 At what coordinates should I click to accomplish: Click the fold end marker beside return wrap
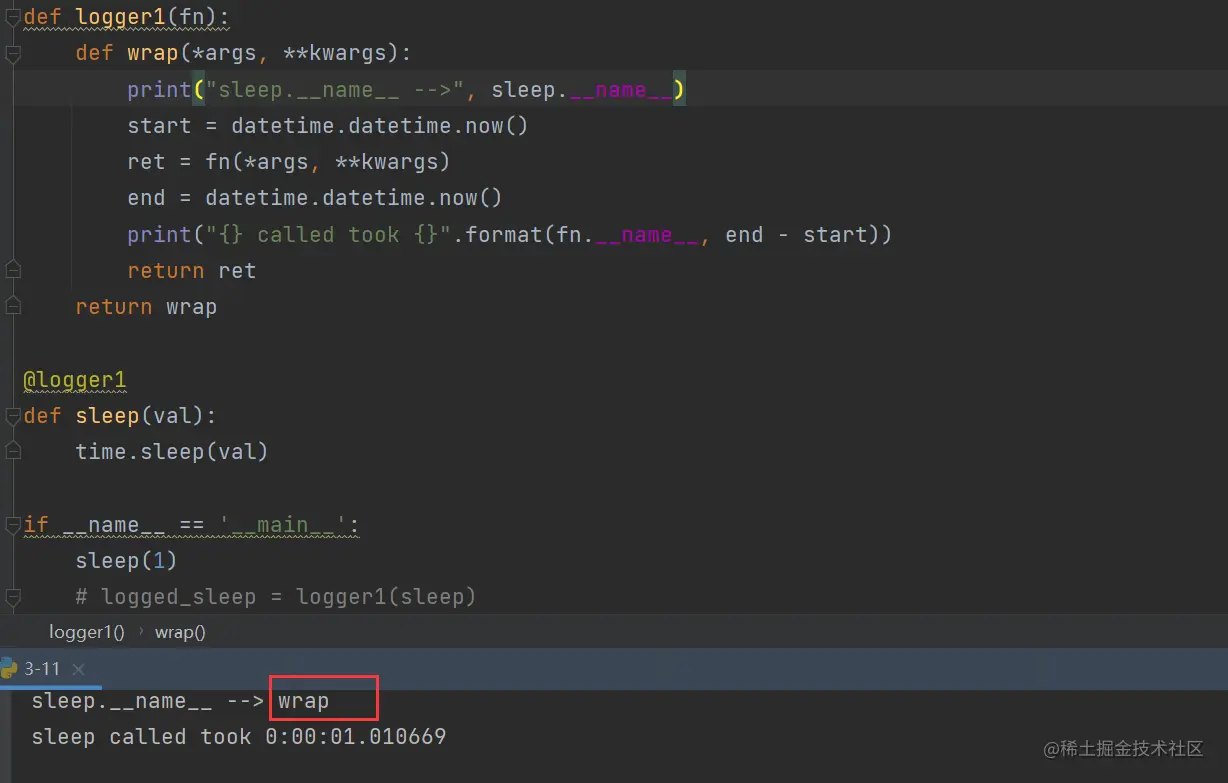point(12,306)
